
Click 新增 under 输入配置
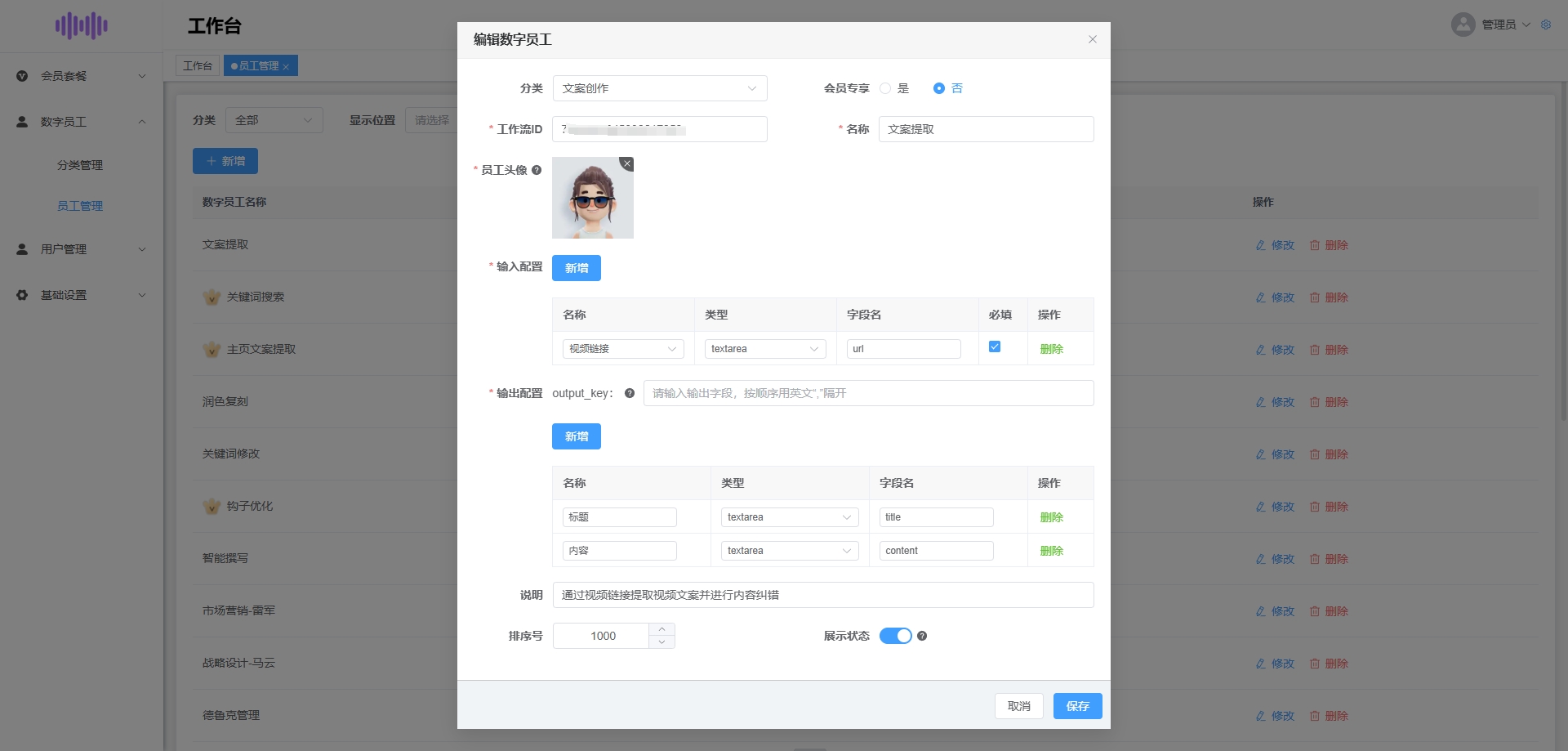coord(577,268)
